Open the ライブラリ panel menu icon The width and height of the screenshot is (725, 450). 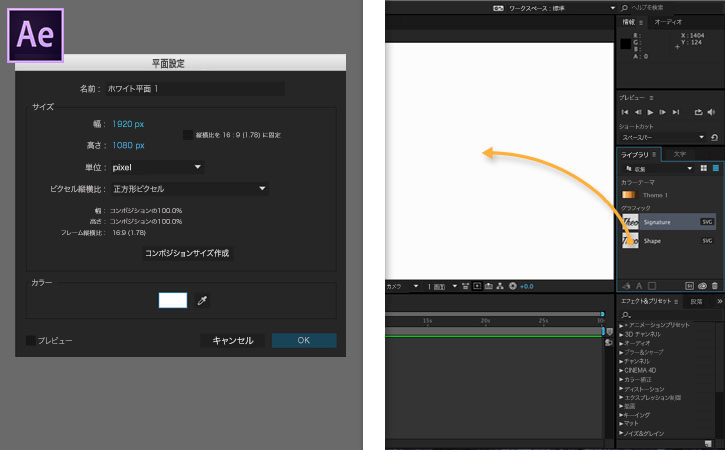click(654, 154)
